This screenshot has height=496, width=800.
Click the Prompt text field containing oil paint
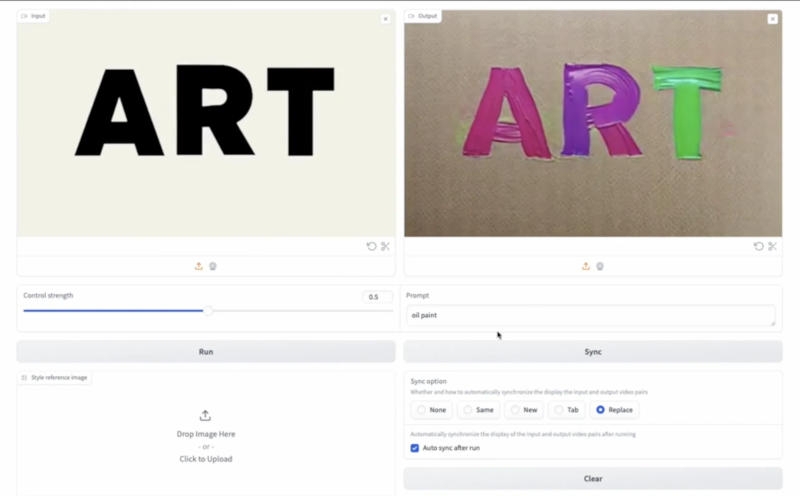click(590, 315)
